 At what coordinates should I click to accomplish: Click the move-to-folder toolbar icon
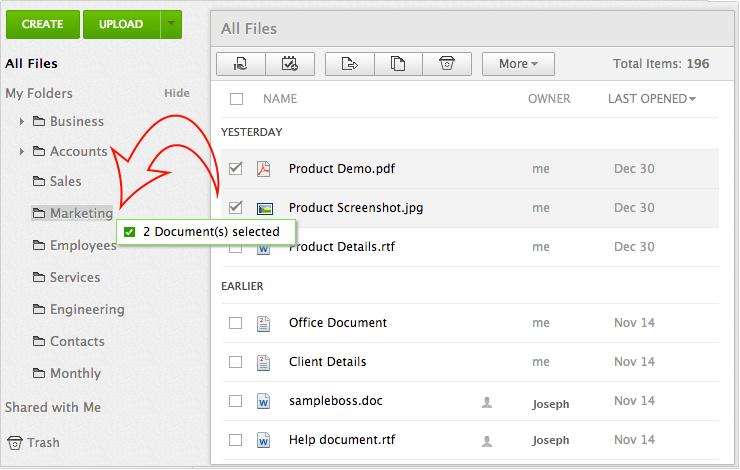click(350, 64)
